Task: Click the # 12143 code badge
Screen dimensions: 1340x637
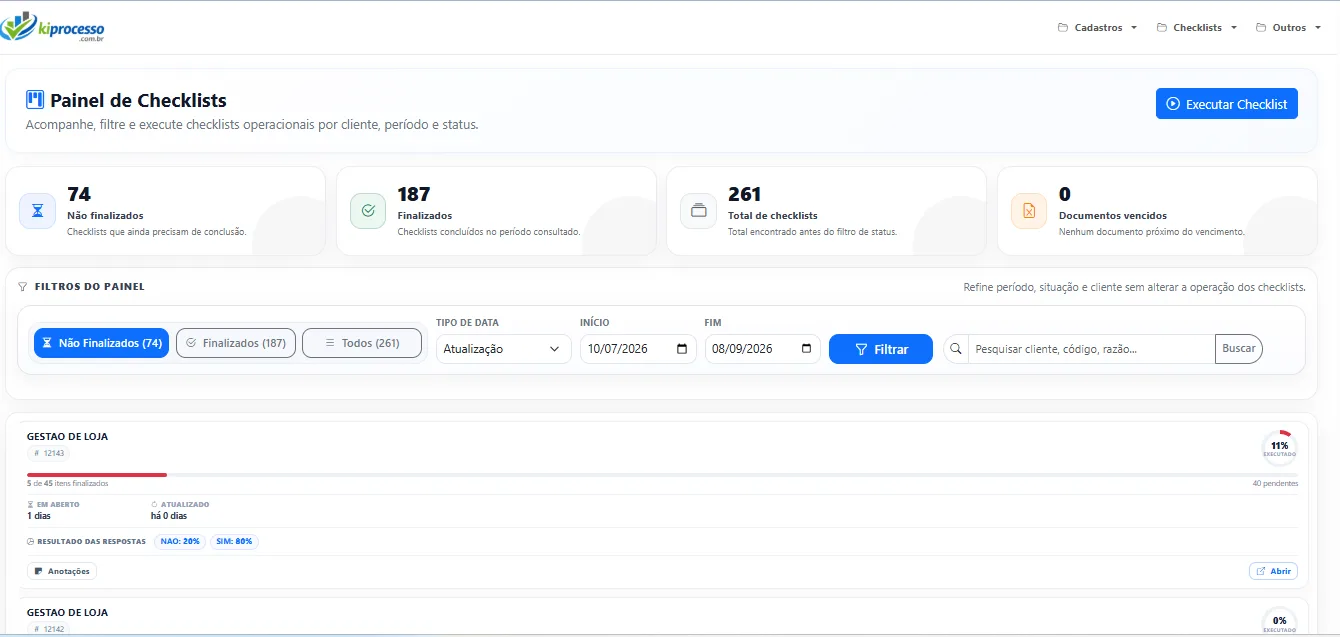Action: point(49,453)
